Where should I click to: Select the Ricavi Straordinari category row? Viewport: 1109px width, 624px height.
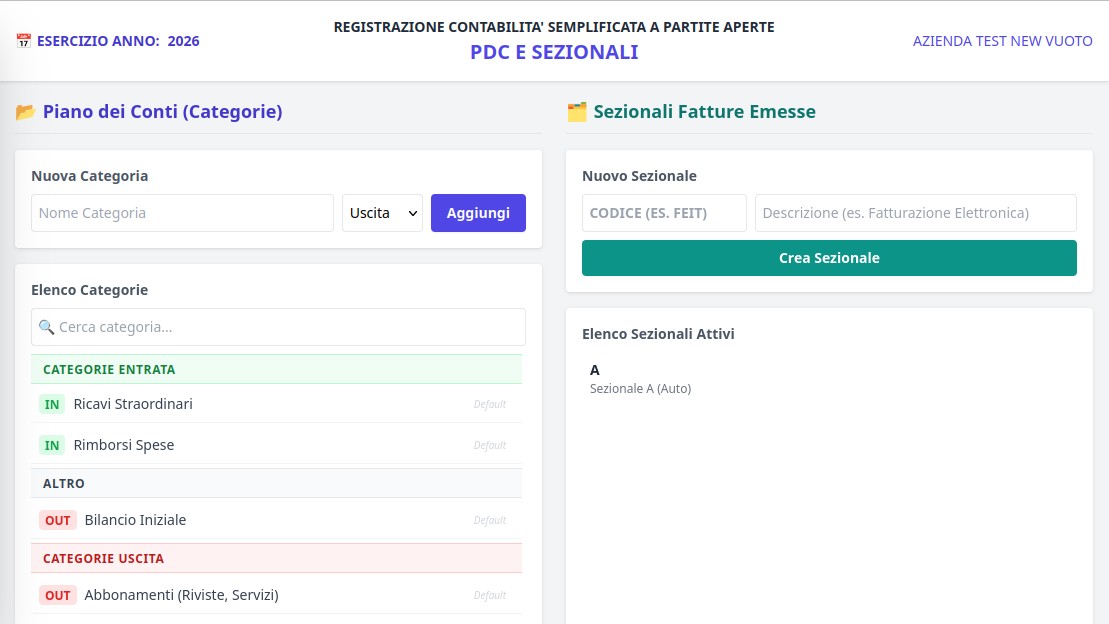250,404
